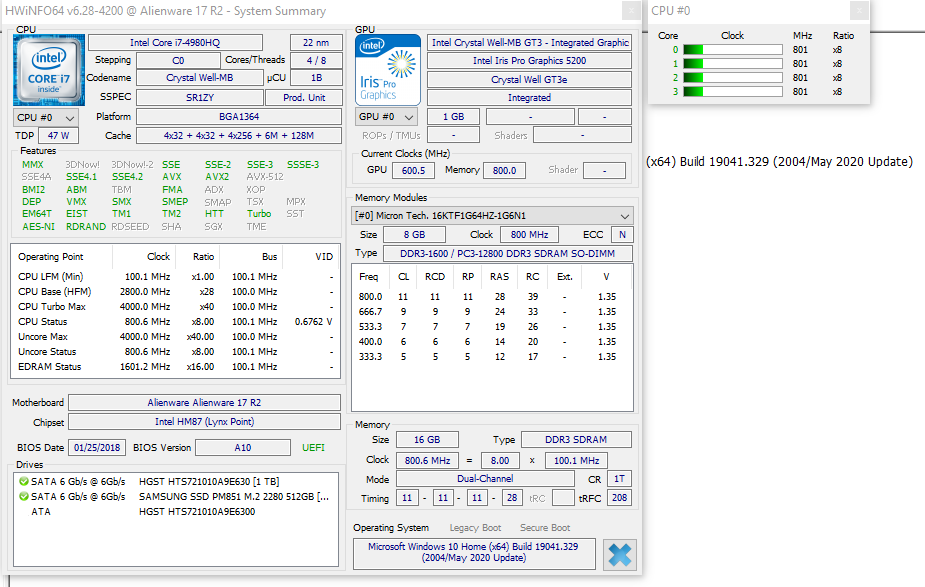Screen dimensions: 925x587
Task: Click the green UEFI label
Action: [x=313, y=448]
